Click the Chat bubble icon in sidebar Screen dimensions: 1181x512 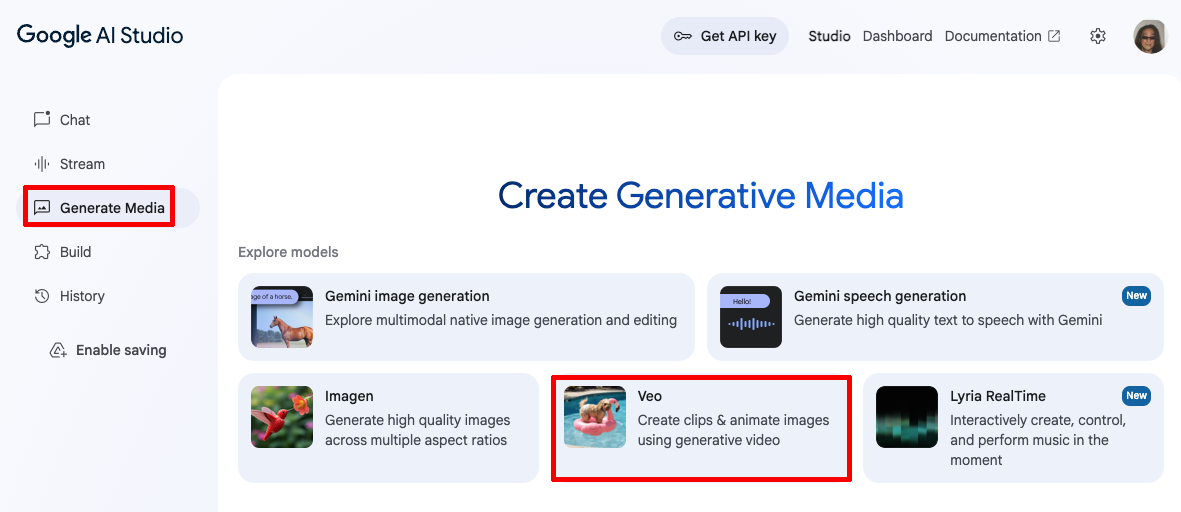42,120
